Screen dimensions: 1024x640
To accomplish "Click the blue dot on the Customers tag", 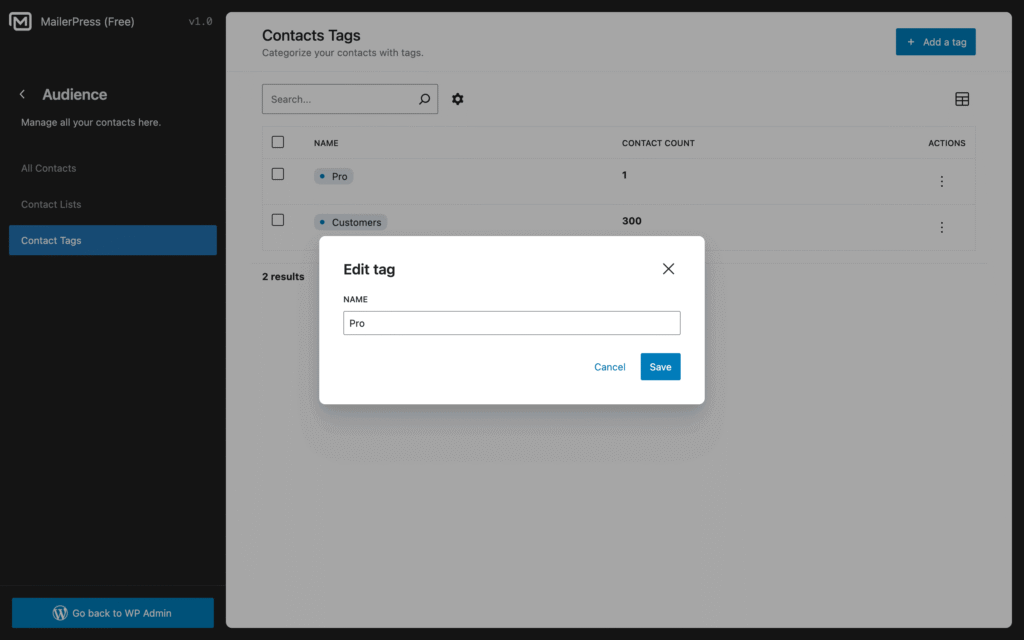I will pyautogui.click(x=323, y=222).
